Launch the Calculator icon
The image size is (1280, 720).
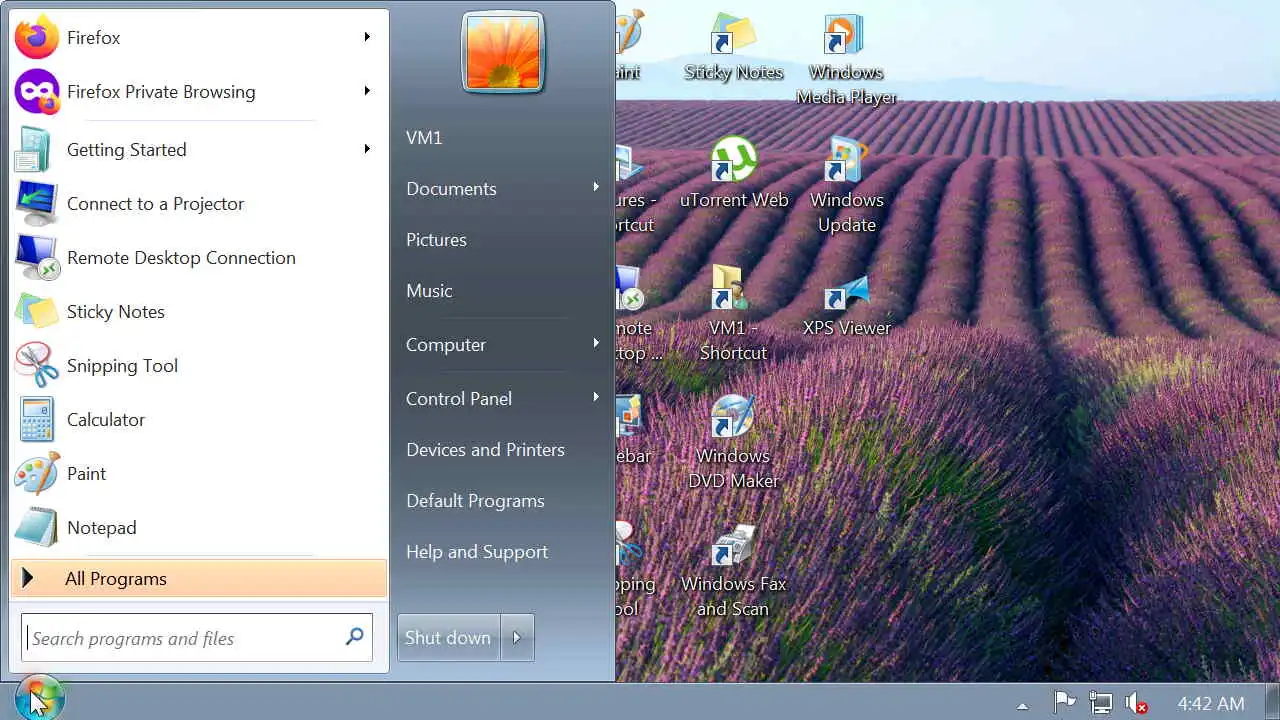37,420
